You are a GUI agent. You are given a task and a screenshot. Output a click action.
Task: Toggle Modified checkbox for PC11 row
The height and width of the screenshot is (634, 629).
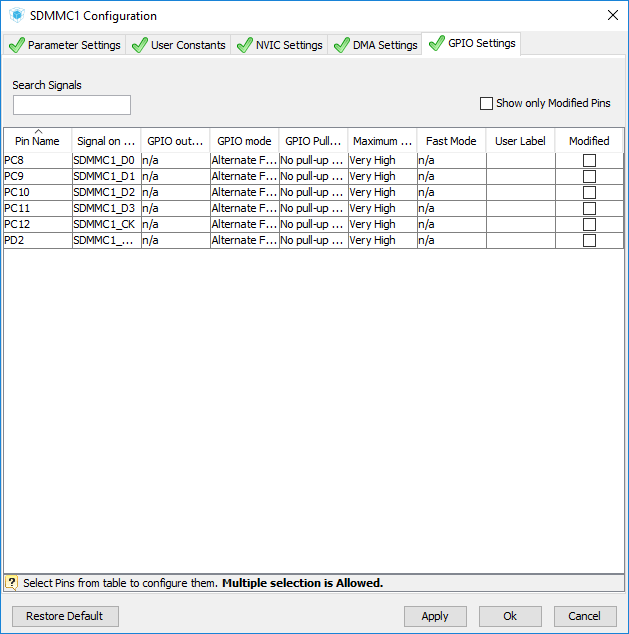tap(589, 209)
